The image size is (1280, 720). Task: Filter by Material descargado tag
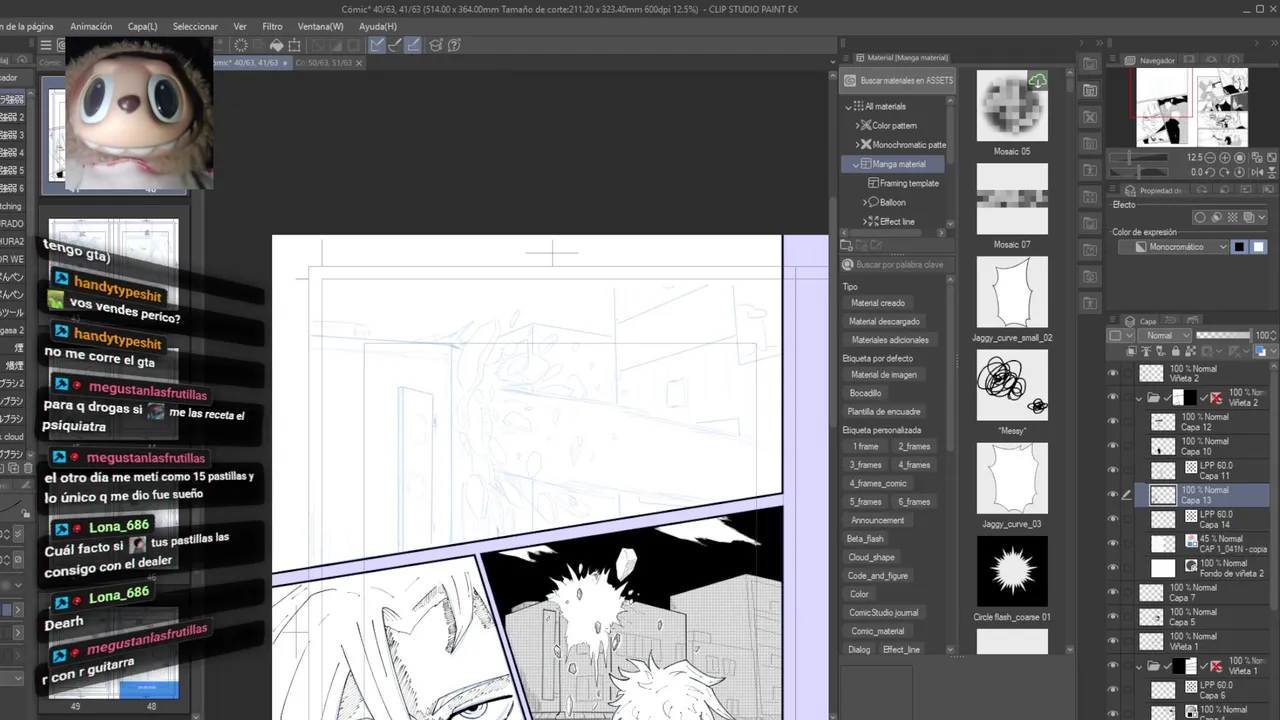pos(884,322)
